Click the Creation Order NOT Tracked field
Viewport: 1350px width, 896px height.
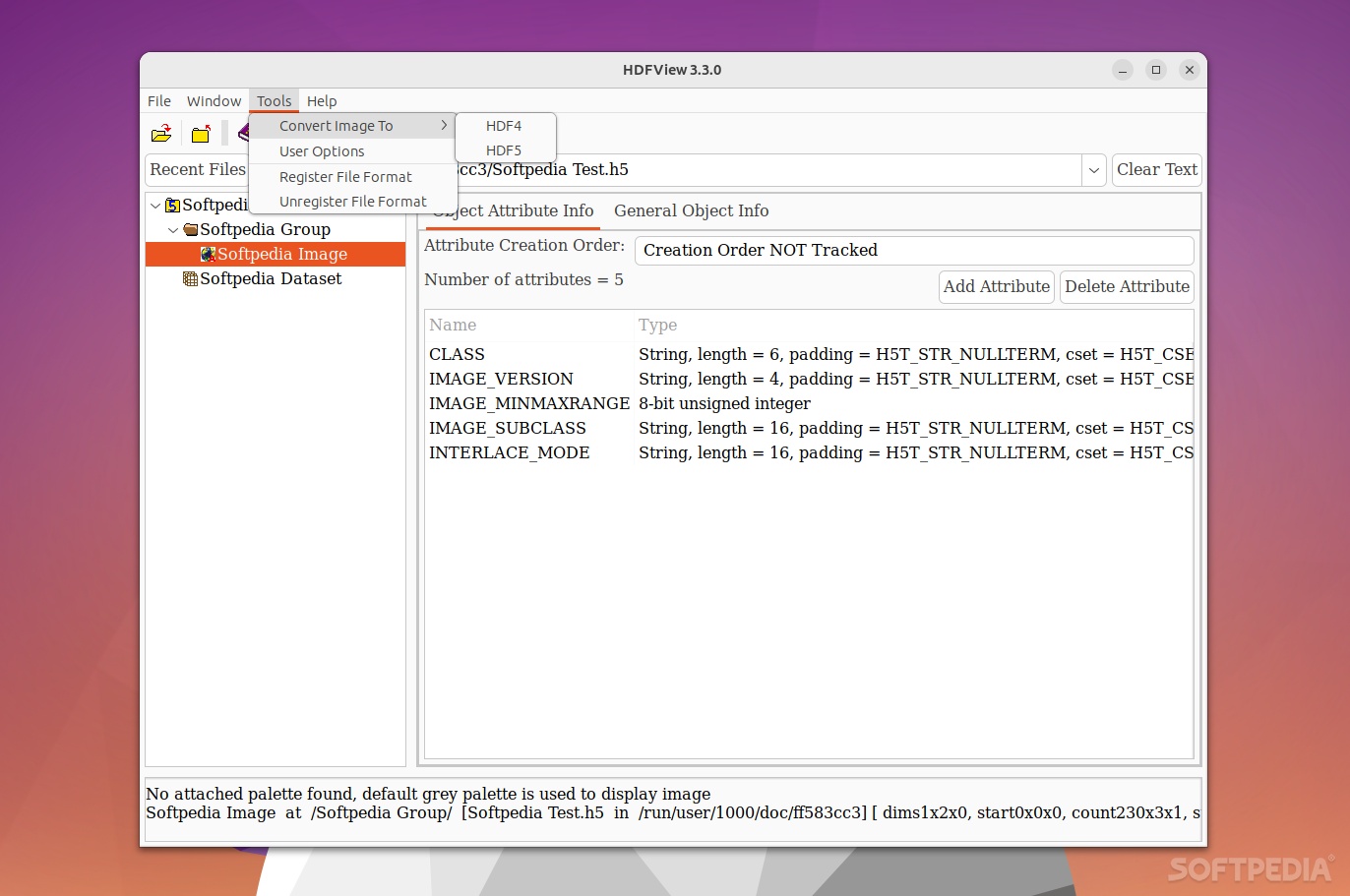(x=914, y=250)
